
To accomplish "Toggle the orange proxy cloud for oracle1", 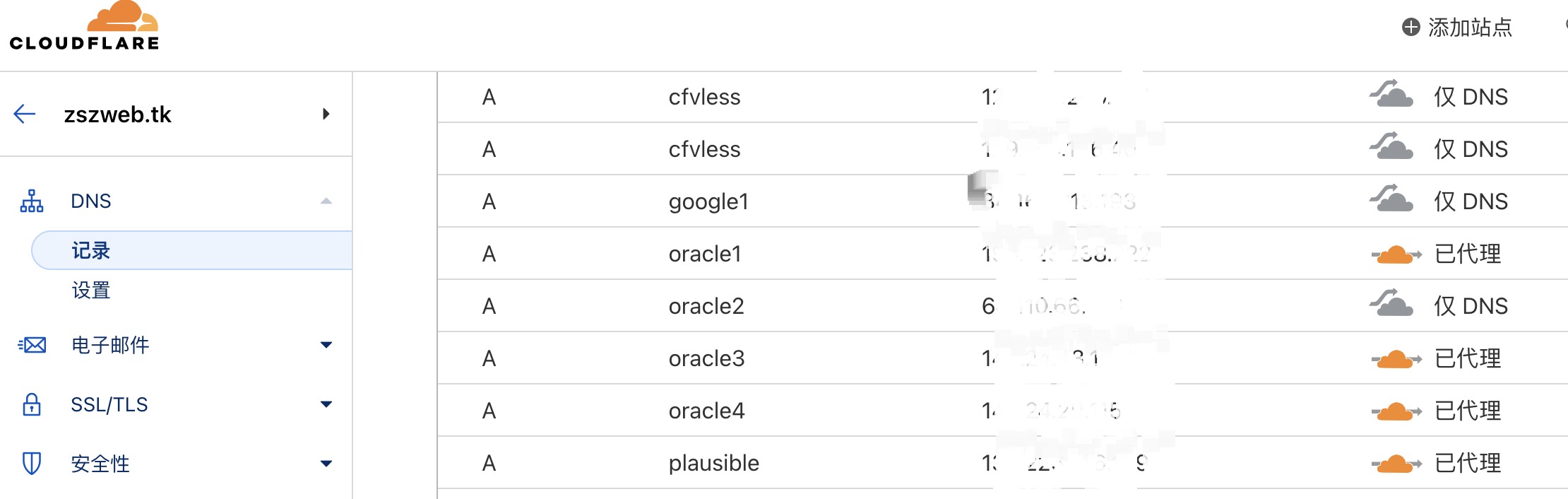I will [1396, 254].
